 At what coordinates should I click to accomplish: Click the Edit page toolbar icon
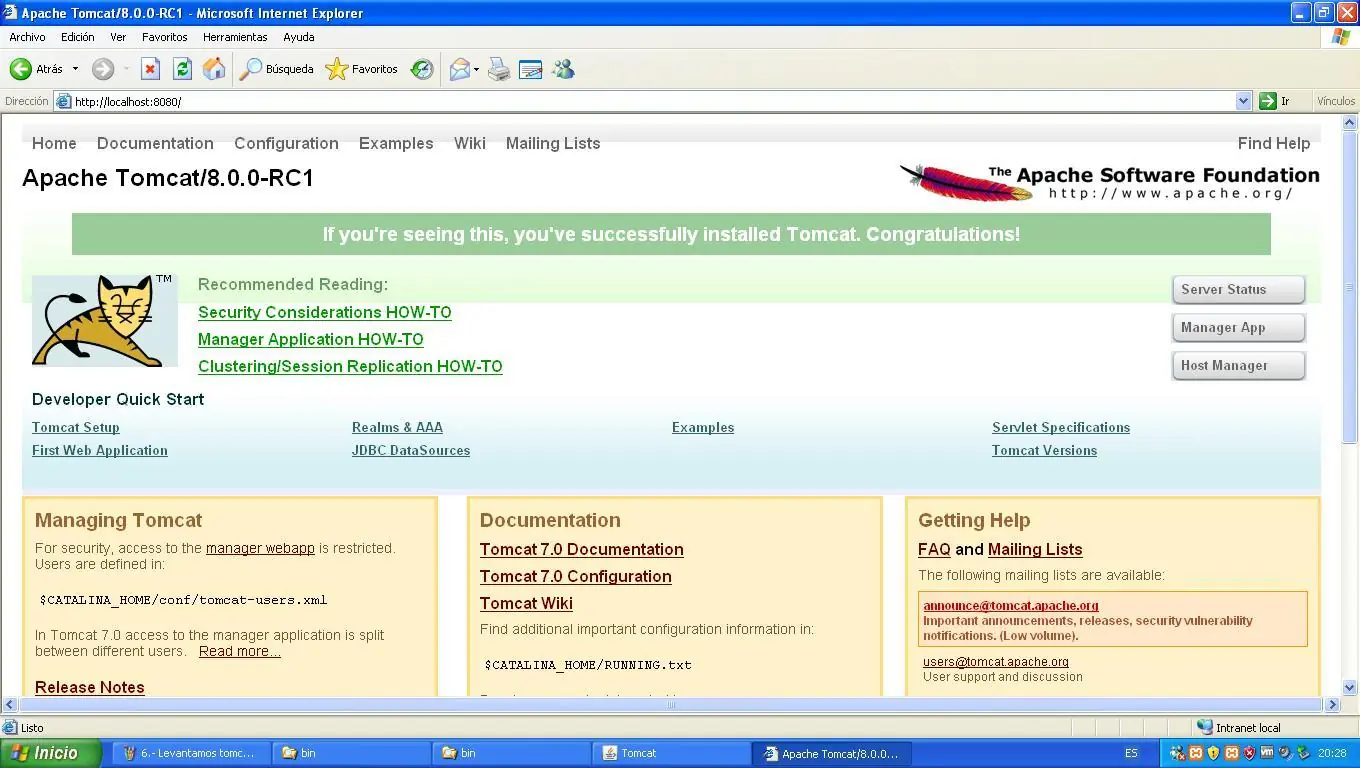[531, 69]
